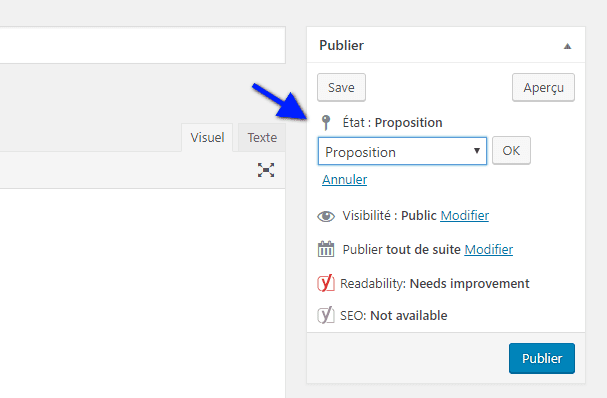The image size is (607, 398).
Task: Click the Aperçu preview button
Action: pyautogui.click(x=544, y=87)
